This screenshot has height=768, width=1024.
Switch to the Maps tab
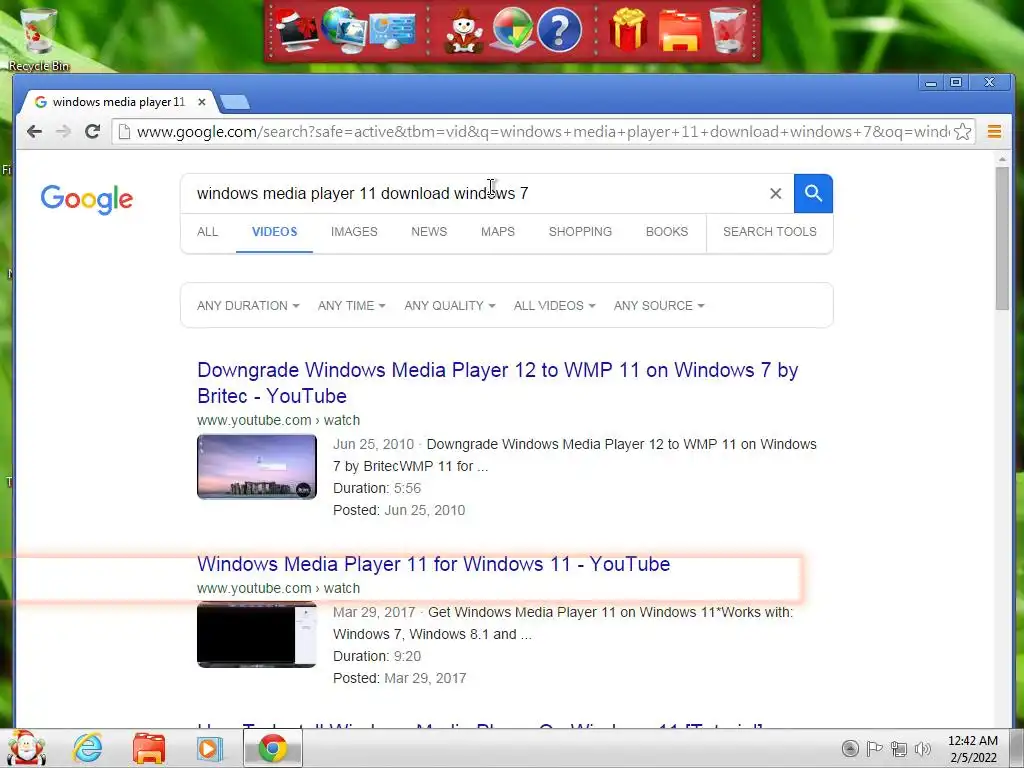pyautogui.click(x=498, y=232)
